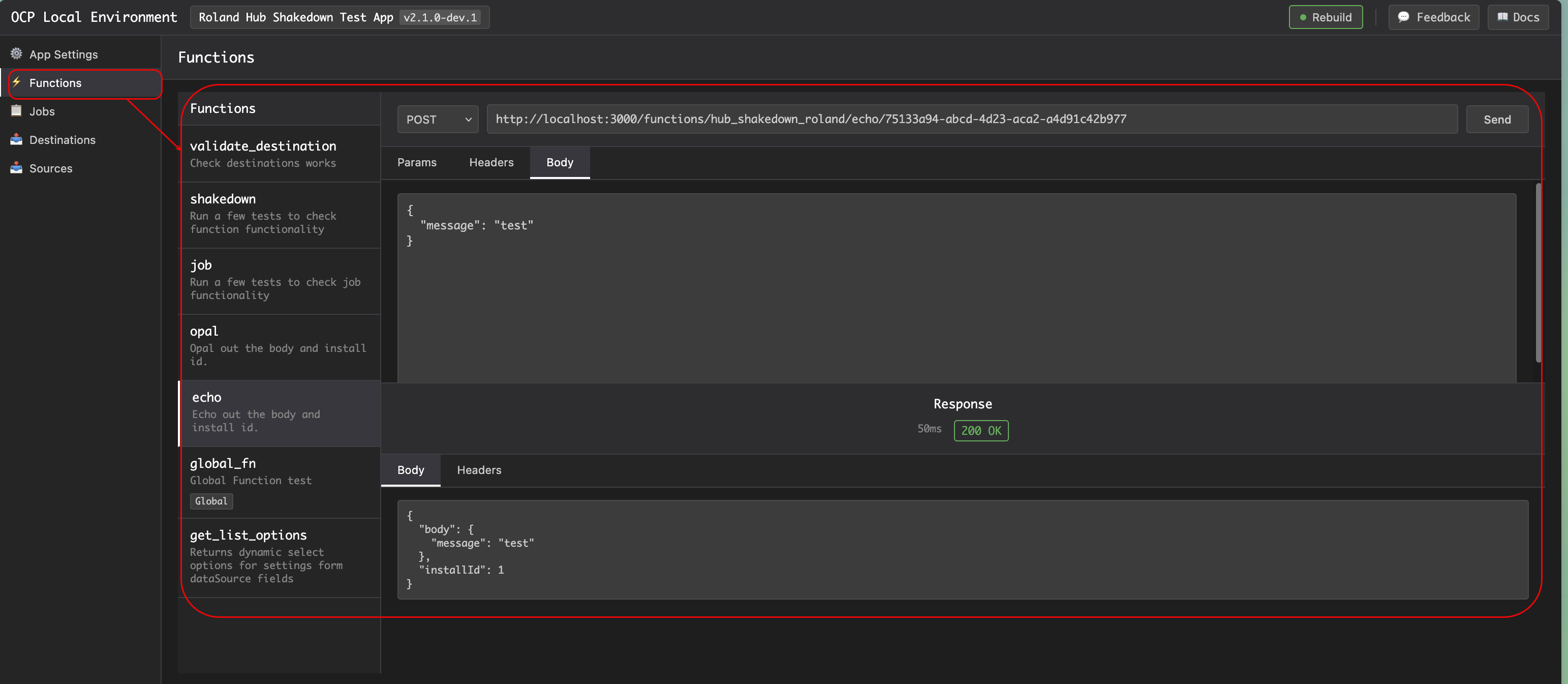This screenshot has width=1568, height=684.
Task: Open the POST method dropdown
Action: click(x=438, y=120)
